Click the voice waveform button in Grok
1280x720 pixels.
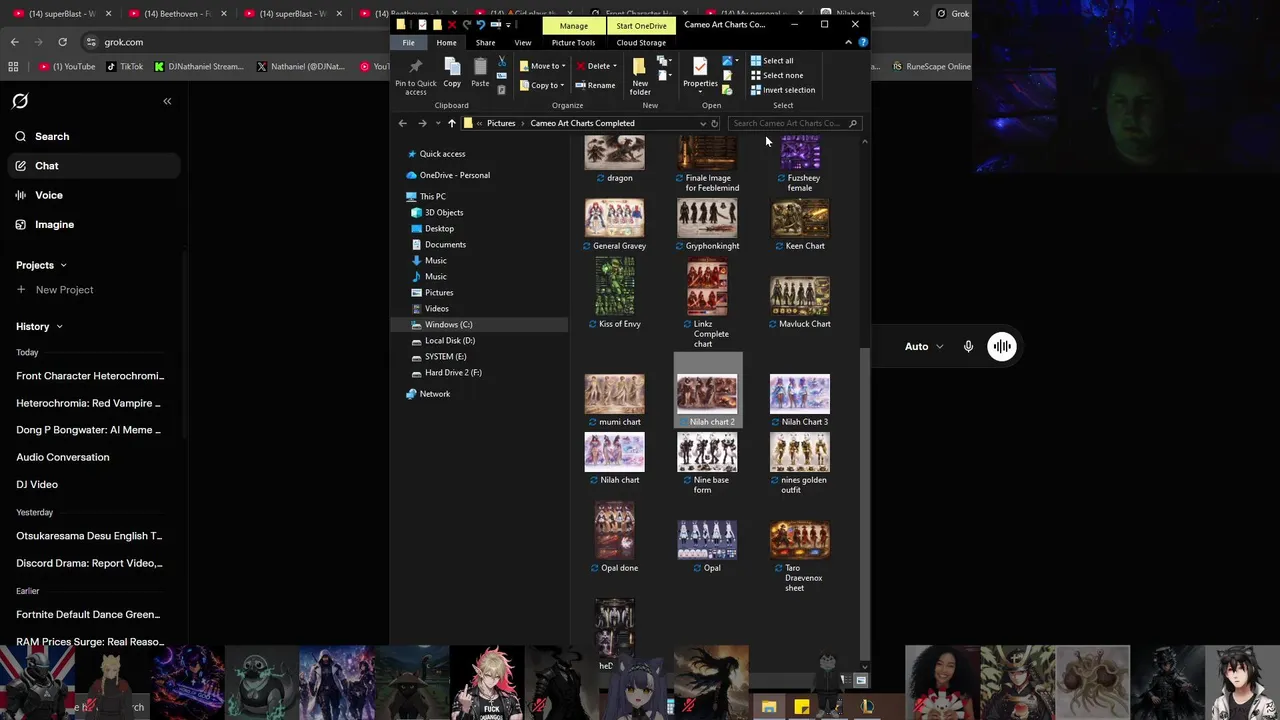[1001, 346]
